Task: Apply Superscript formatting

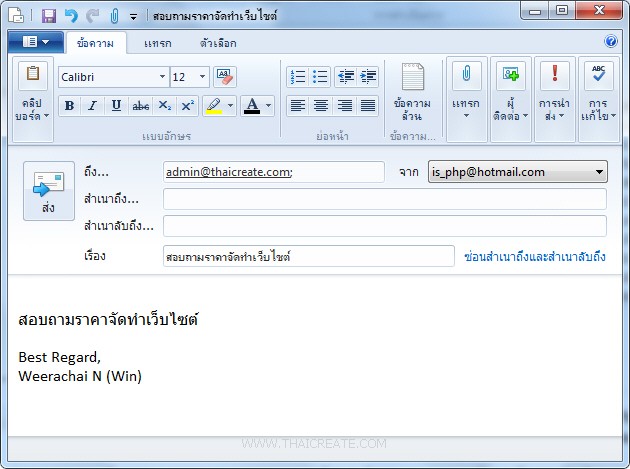Action: [x=187, y=106]
